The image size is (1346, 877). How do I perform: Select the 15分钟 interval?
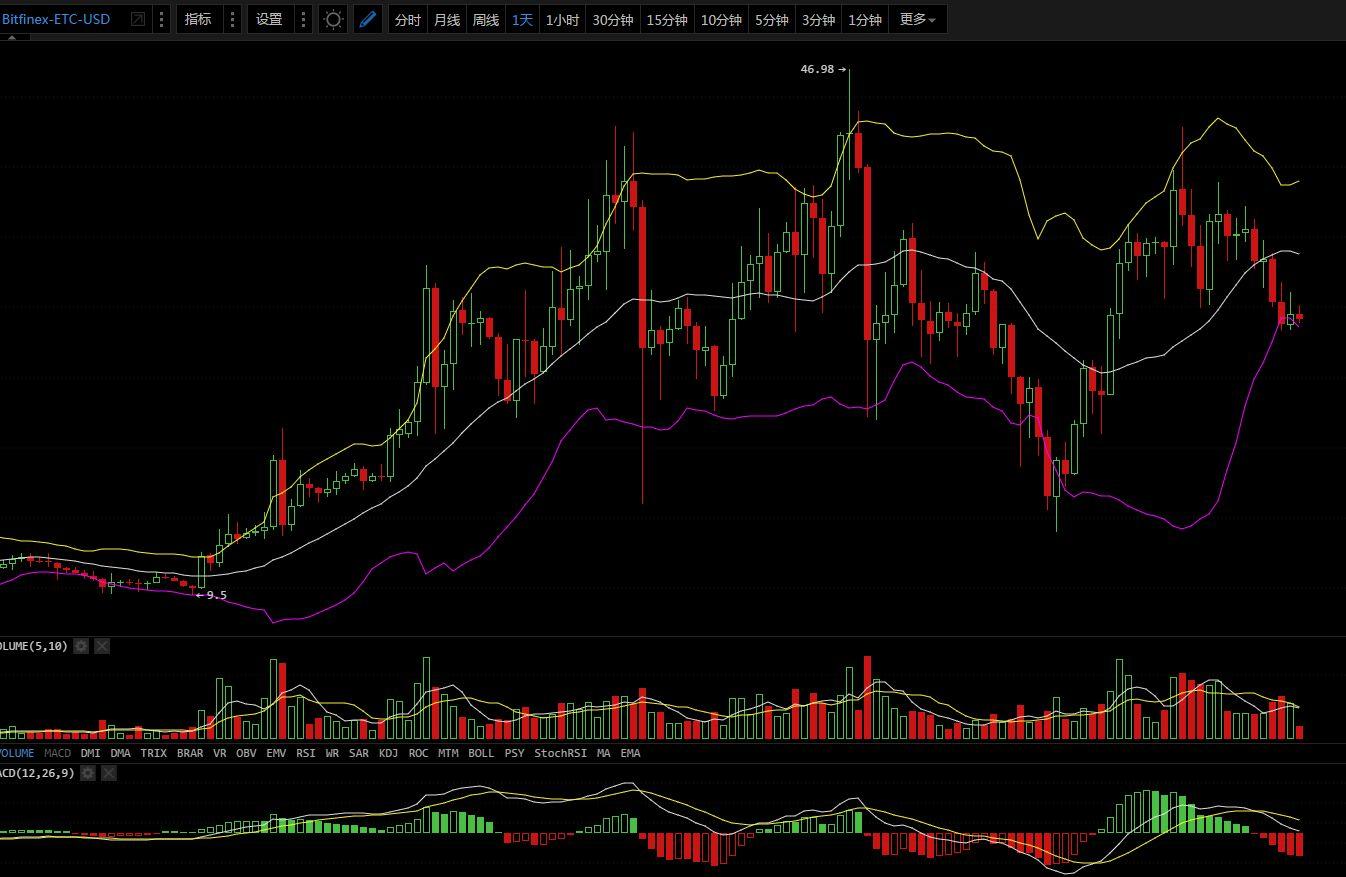(x=667, y=20)
